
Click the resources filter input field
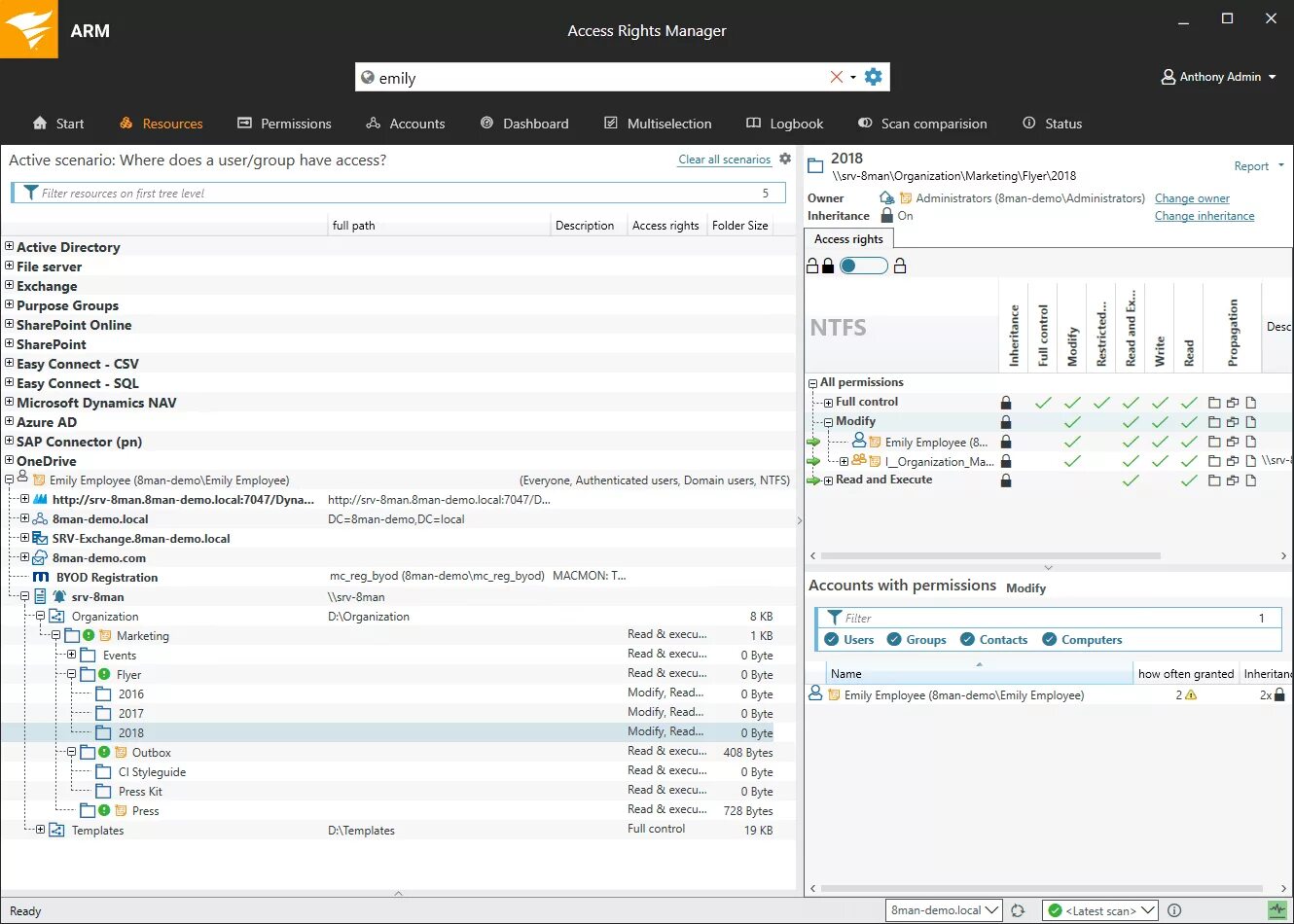[398, 193]
